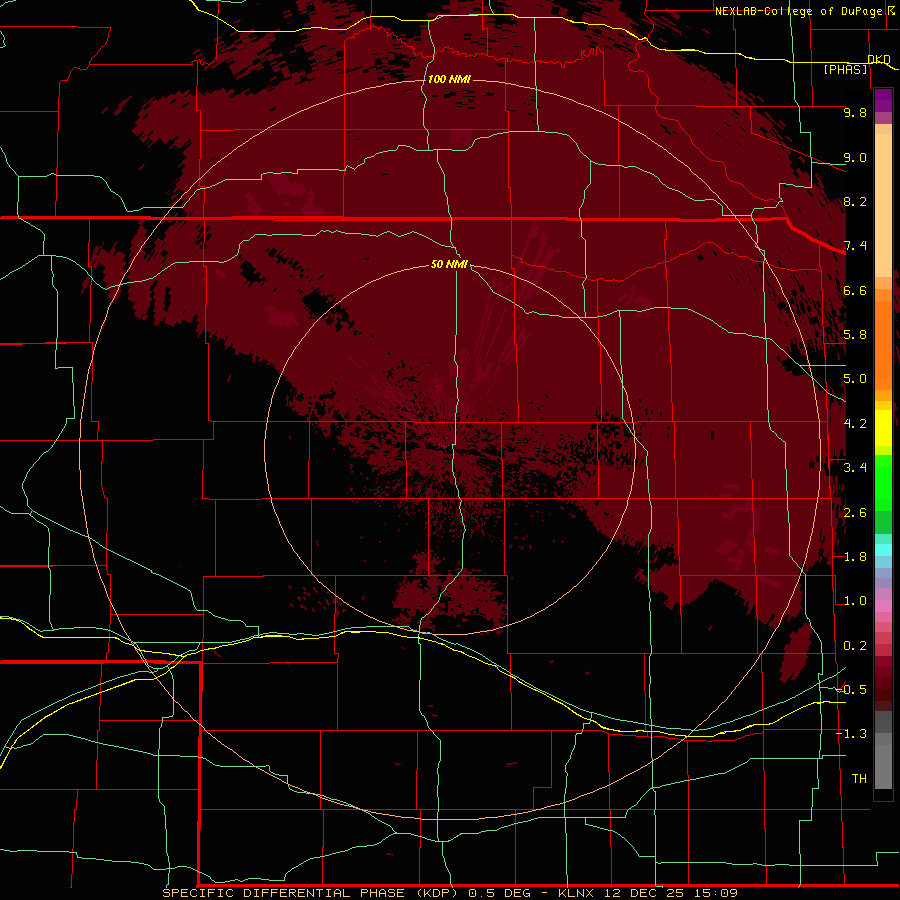Click the 100 NMI range ring label
The image size is (900, 900).
449,79
